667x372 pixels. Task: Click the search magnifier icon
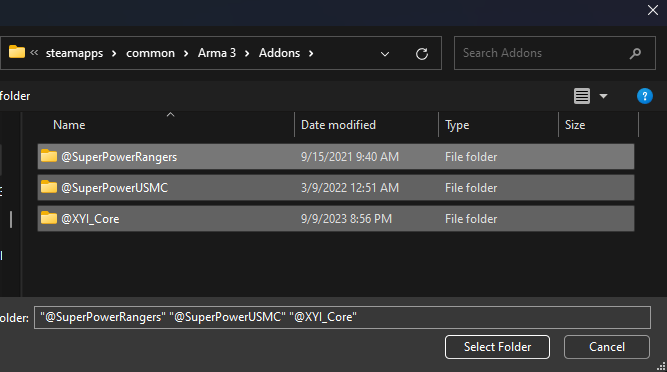click(x=635, y=53)
